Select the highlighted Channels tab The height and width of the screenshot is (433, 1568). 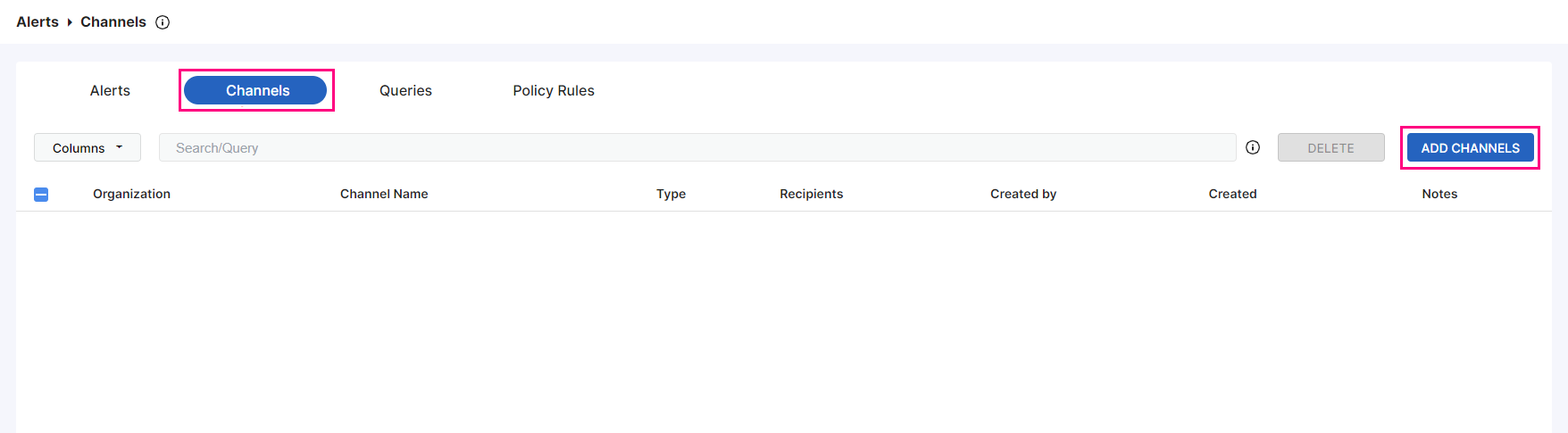(x=256, y=90)
